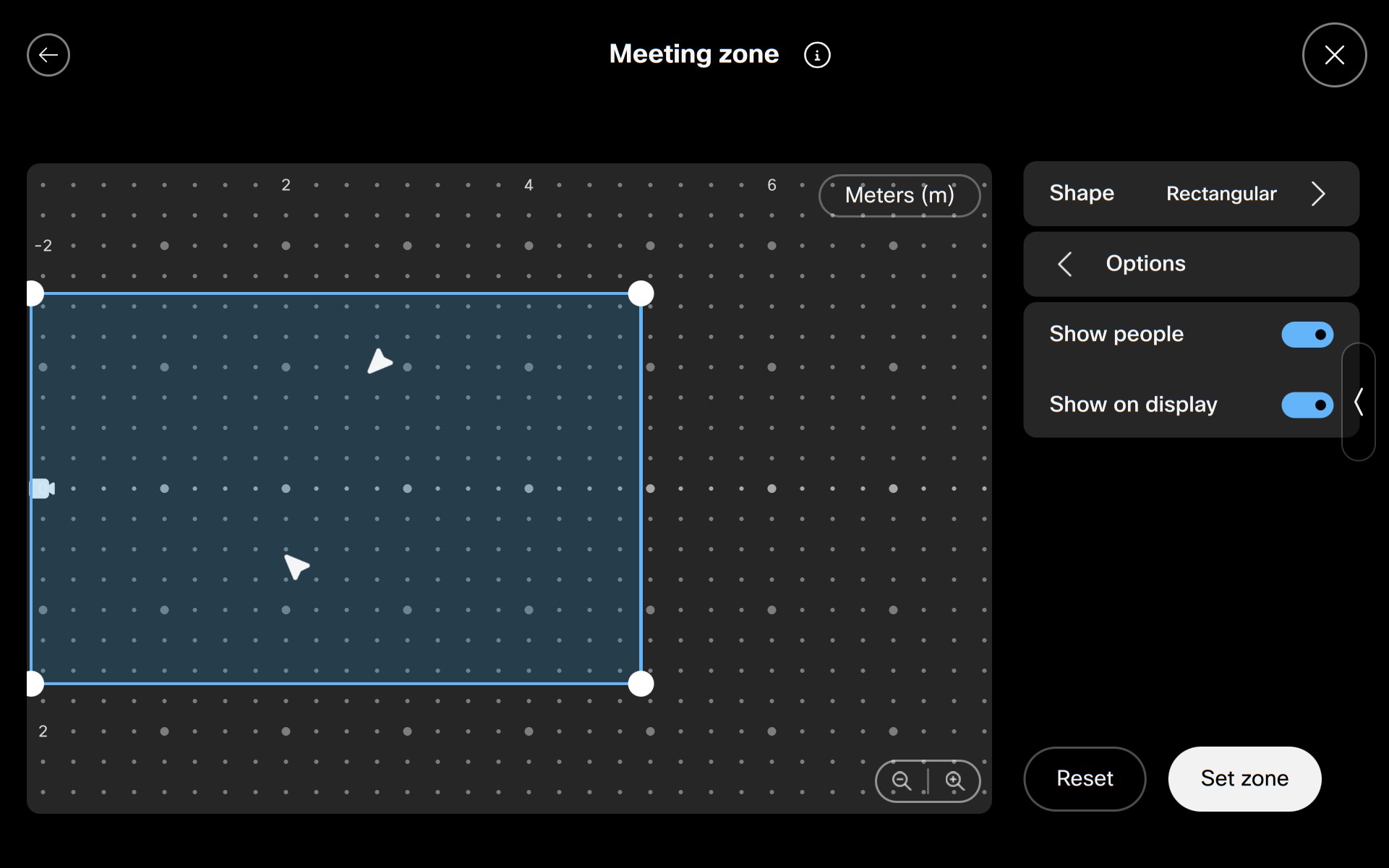Click the back arrow at top left
The image size is (1389, 868).
coord(48,54)
